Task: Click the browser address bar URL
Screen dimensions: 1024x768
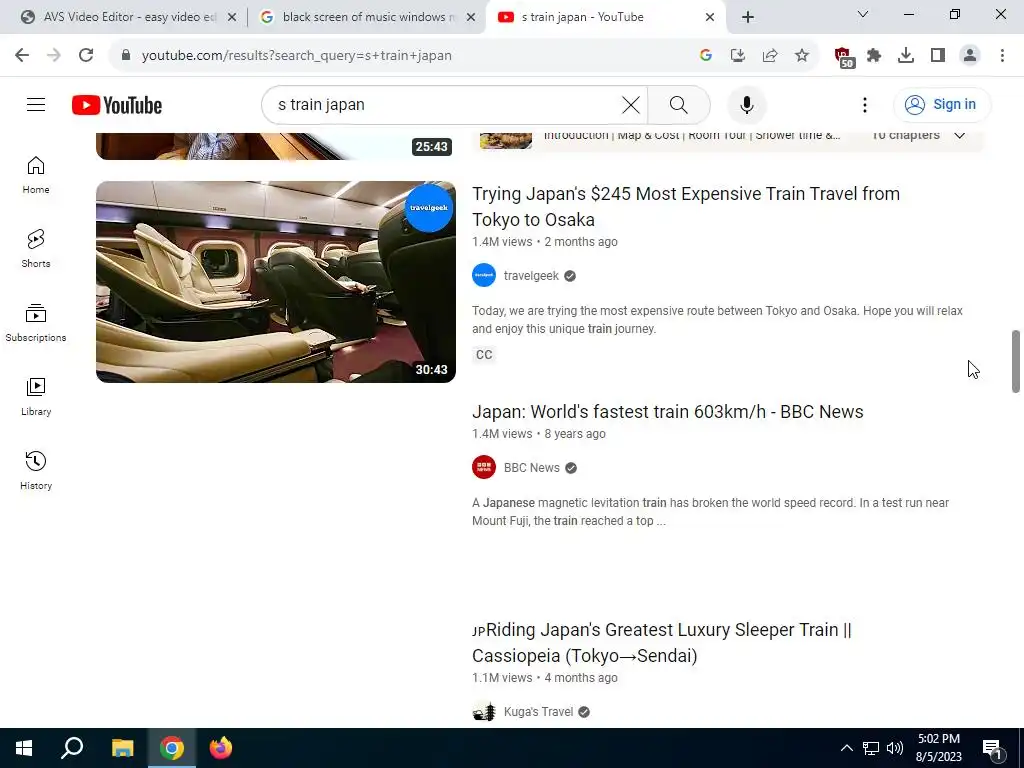Action: click(296, 56)
